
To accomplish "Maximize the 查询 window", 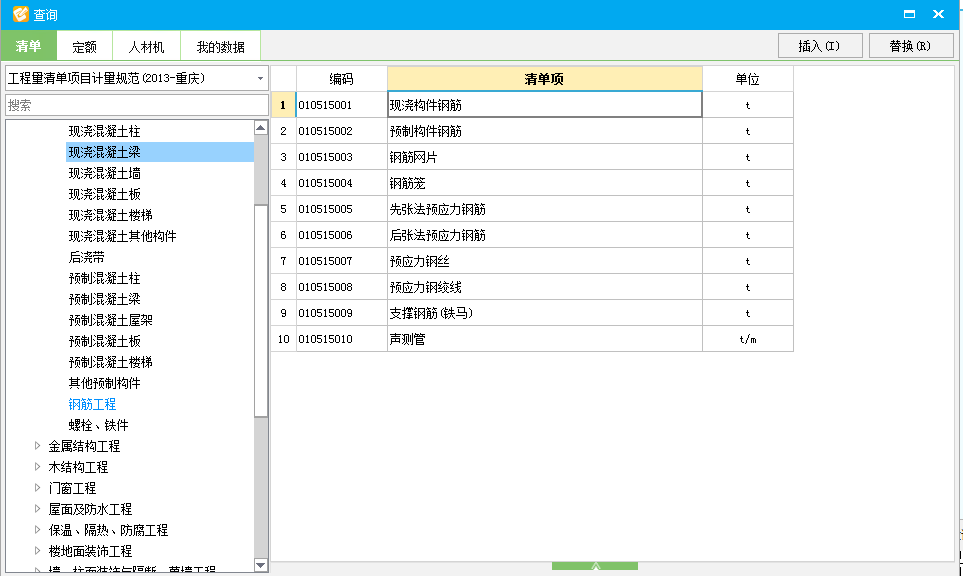I will click(x=910, y=14).
